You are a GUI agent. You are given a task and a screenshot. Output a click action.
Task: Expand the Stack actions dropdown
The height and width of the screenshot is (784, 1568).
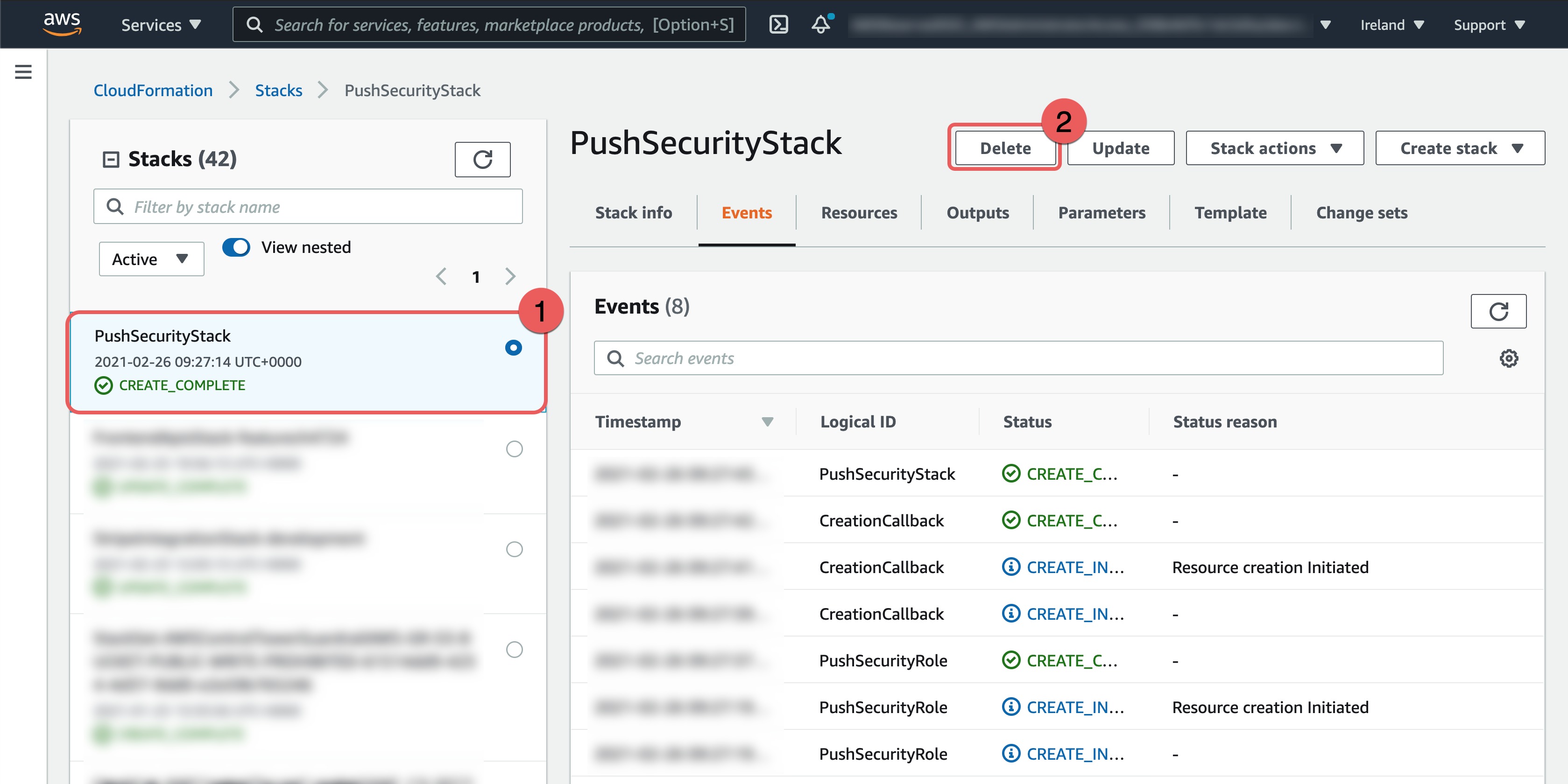pyautogui.click(x=1275, y=148)
